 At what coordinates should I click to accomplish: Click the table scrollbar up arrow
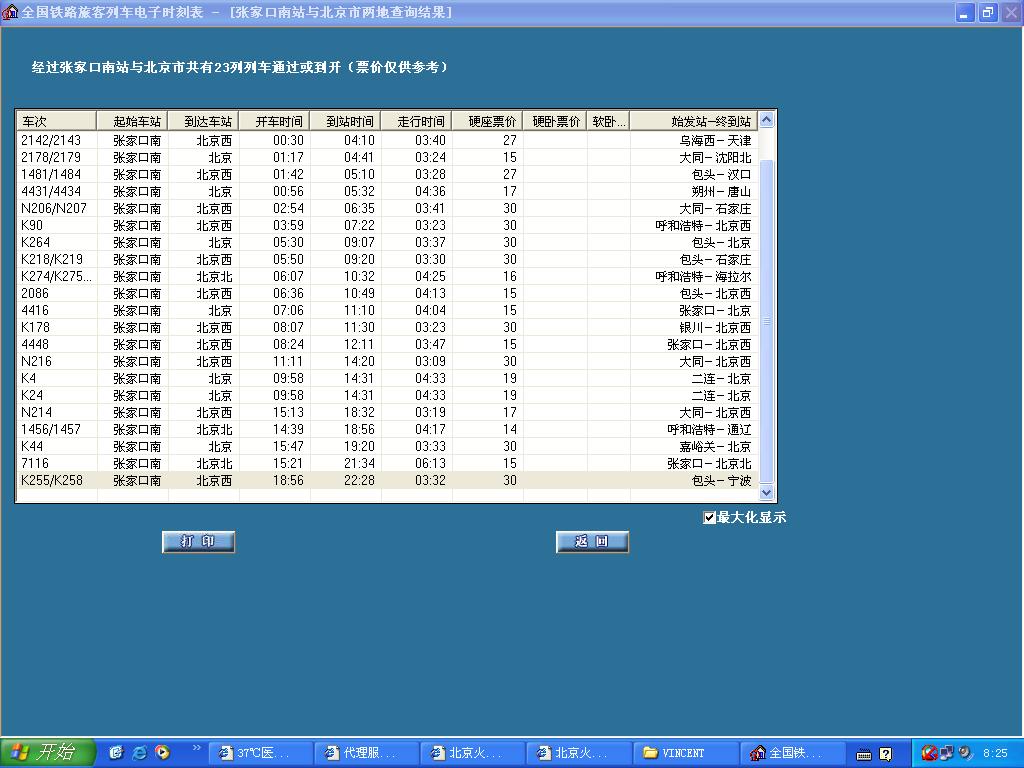pyautogui.click(x=767, y=120)
